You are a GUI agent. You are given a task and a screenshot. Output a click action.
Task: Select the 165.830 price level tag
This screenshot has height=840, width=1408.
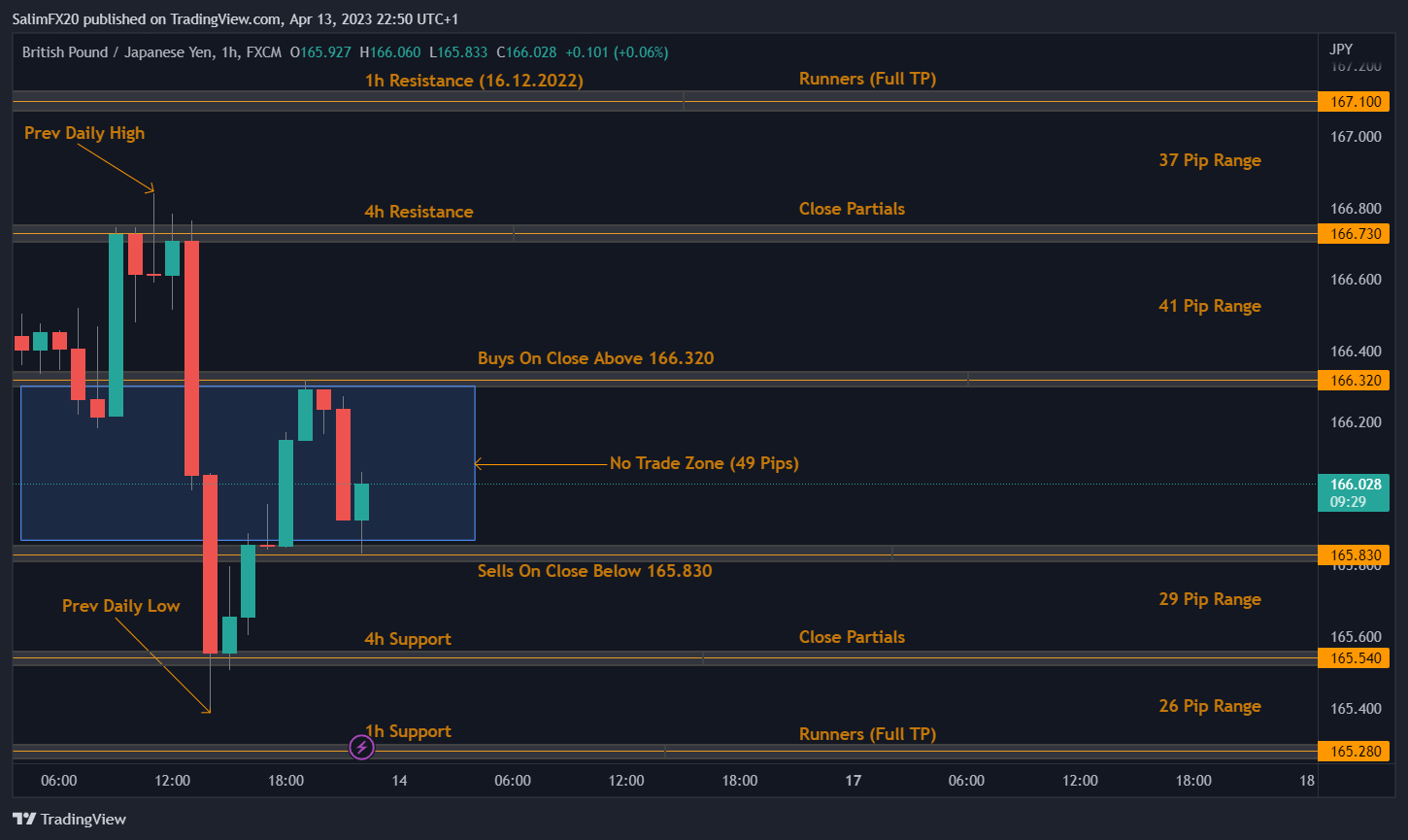point(1353,555)
